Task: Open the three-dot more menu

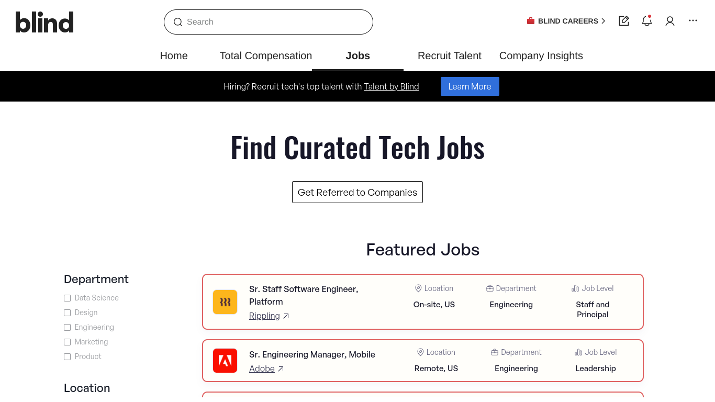Action: click(x=693, y=21)
